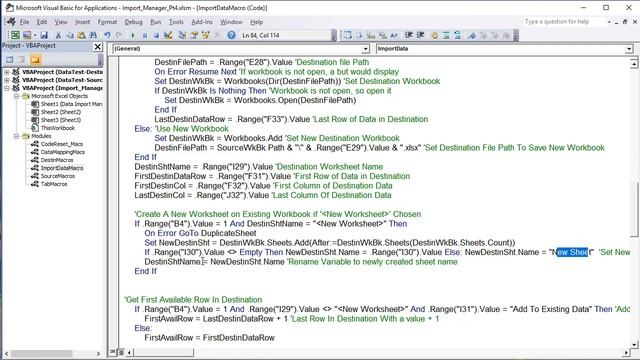Click the Insert UserForm icon
This screenshot has height=360, width=640.
(x=27, y=35)
